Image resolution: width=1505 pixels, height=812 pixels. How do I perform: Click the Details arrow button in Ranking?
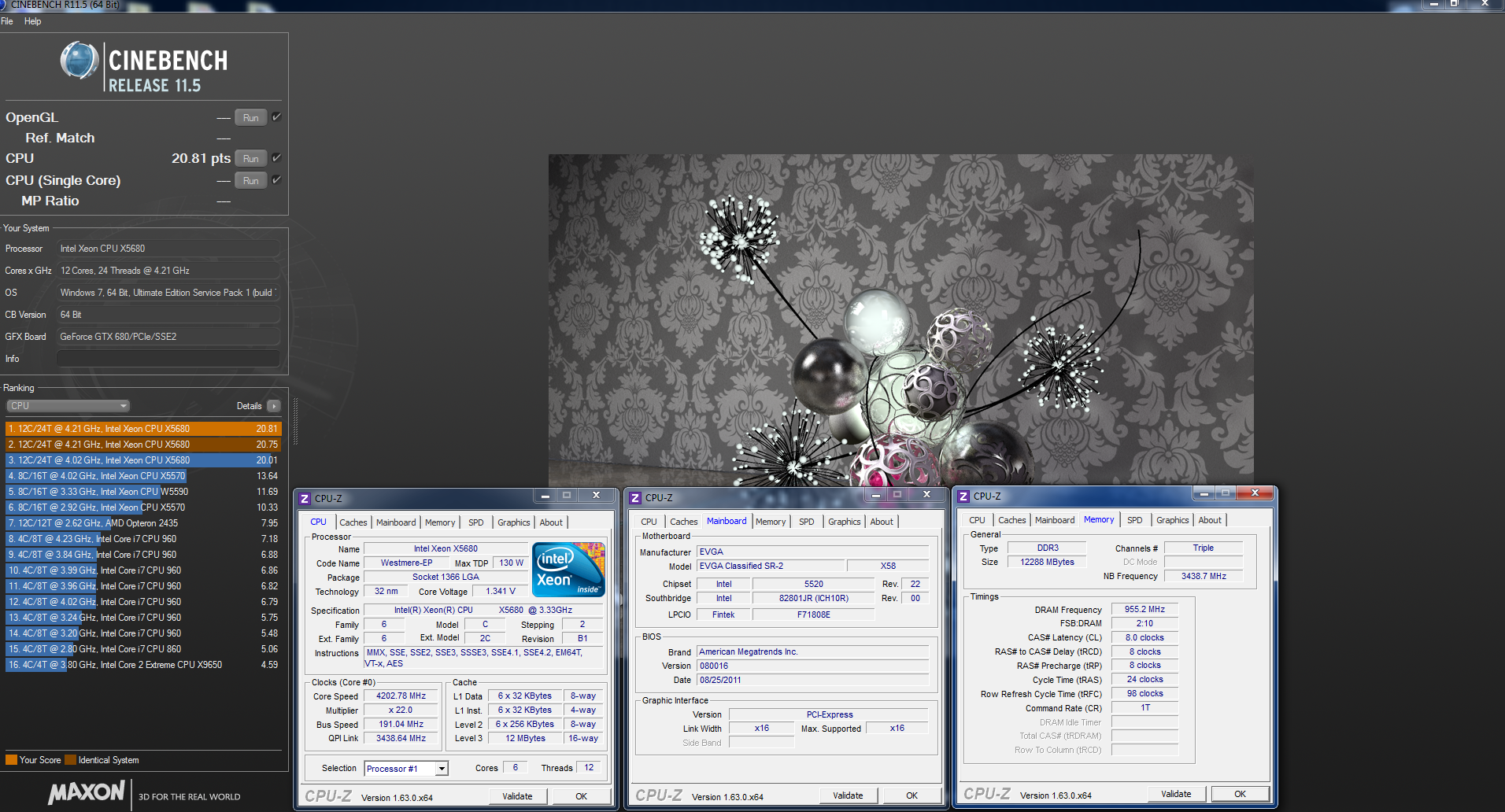click(x=273, y=406)
